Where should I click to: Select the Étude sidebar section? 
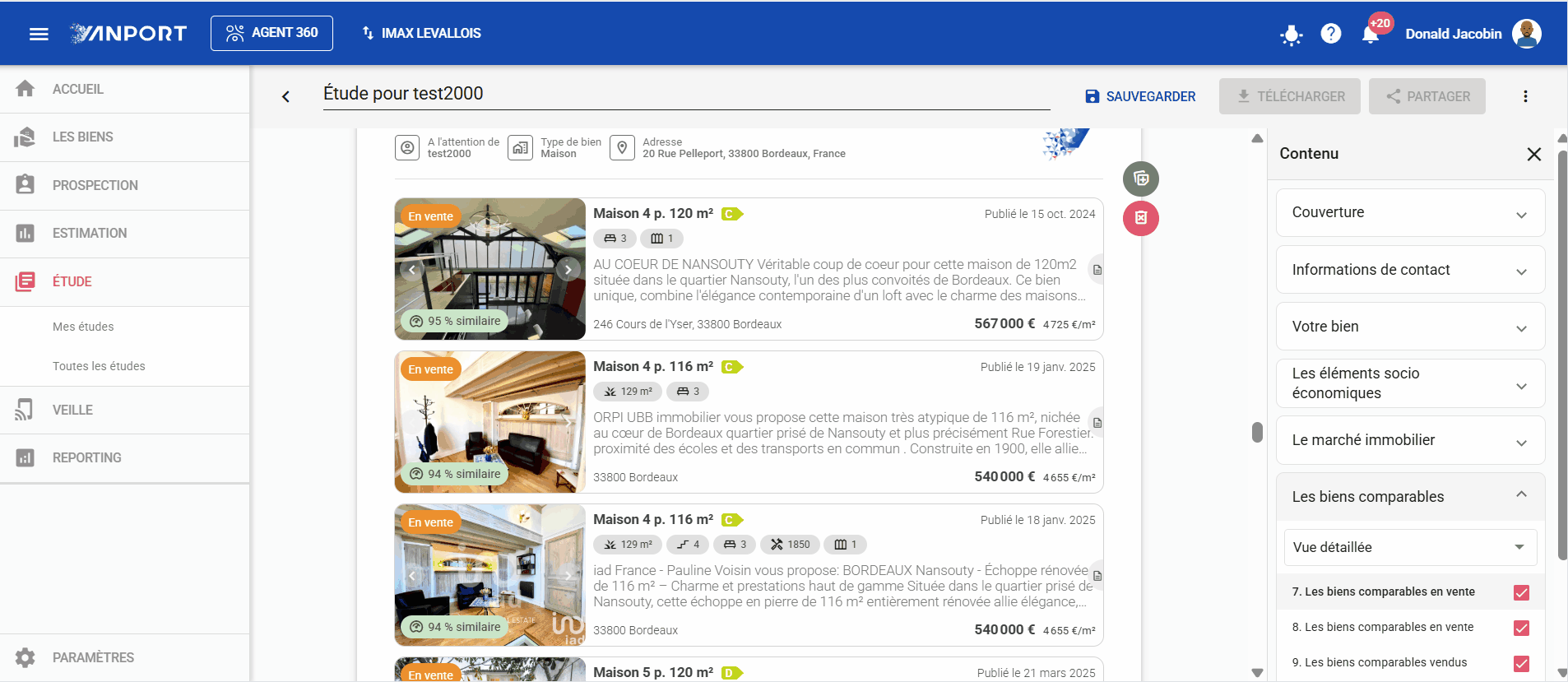coord(124,281)
